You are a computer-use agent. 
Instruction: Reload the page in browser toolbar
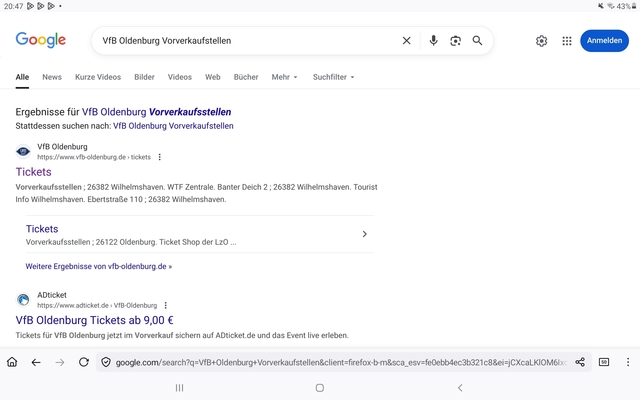point(84,362)
